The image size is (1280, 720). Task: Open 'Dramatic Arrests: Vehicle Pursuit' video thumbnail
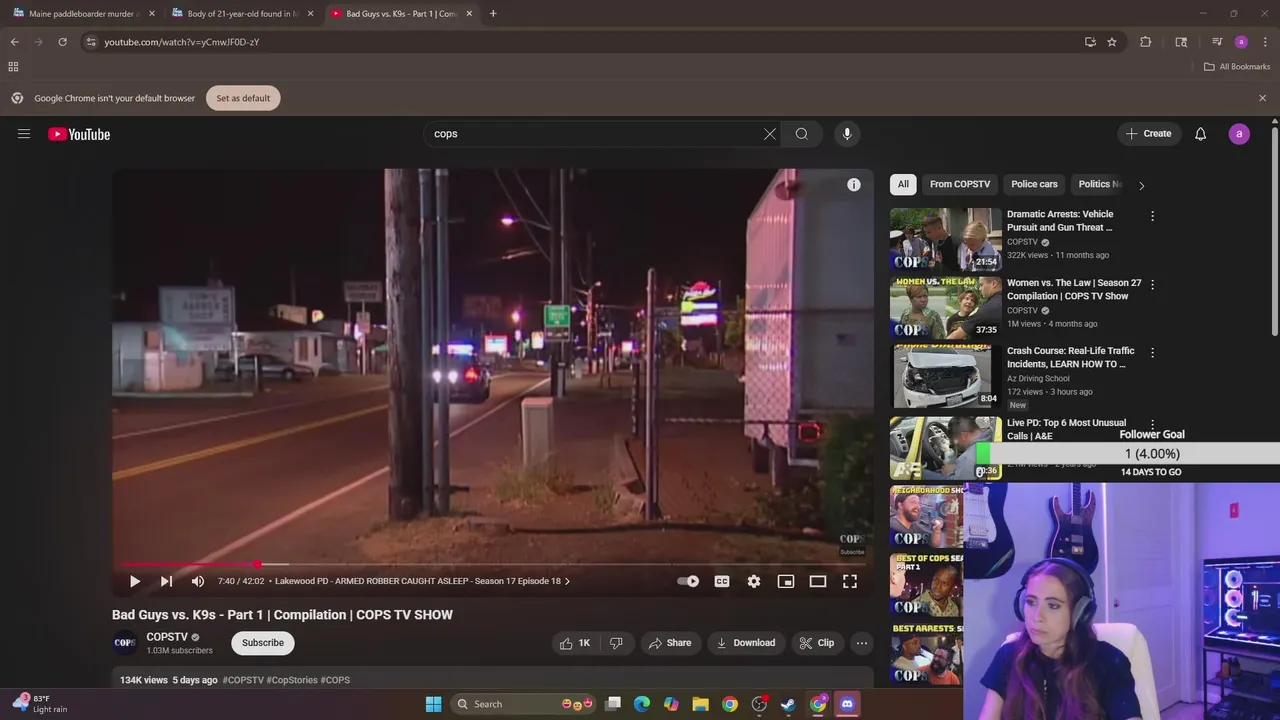click(x=945, y=240)
